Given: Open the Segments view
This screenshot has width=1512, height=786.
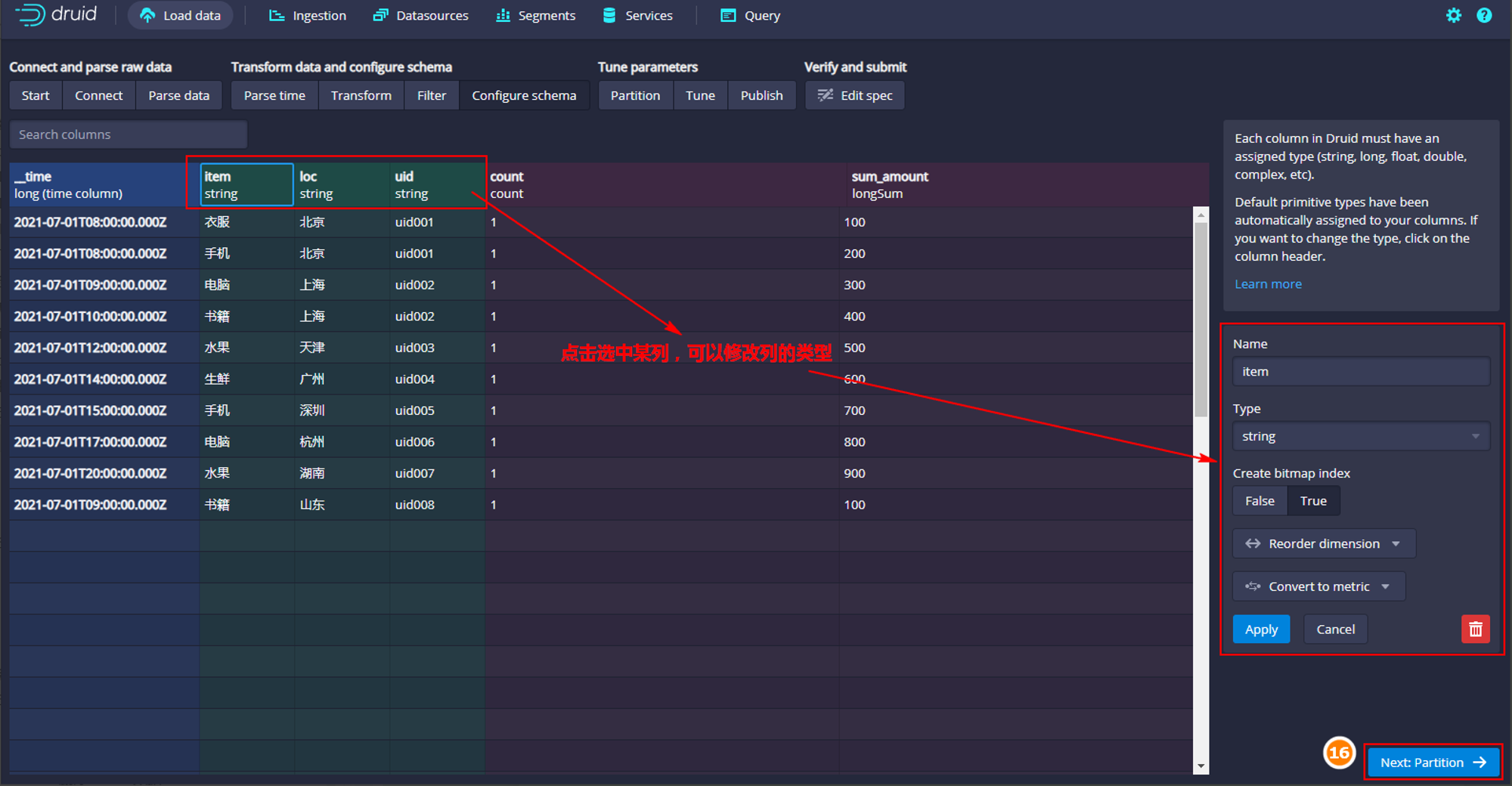Looking at the screenshot, I should [x=535, y=15].
